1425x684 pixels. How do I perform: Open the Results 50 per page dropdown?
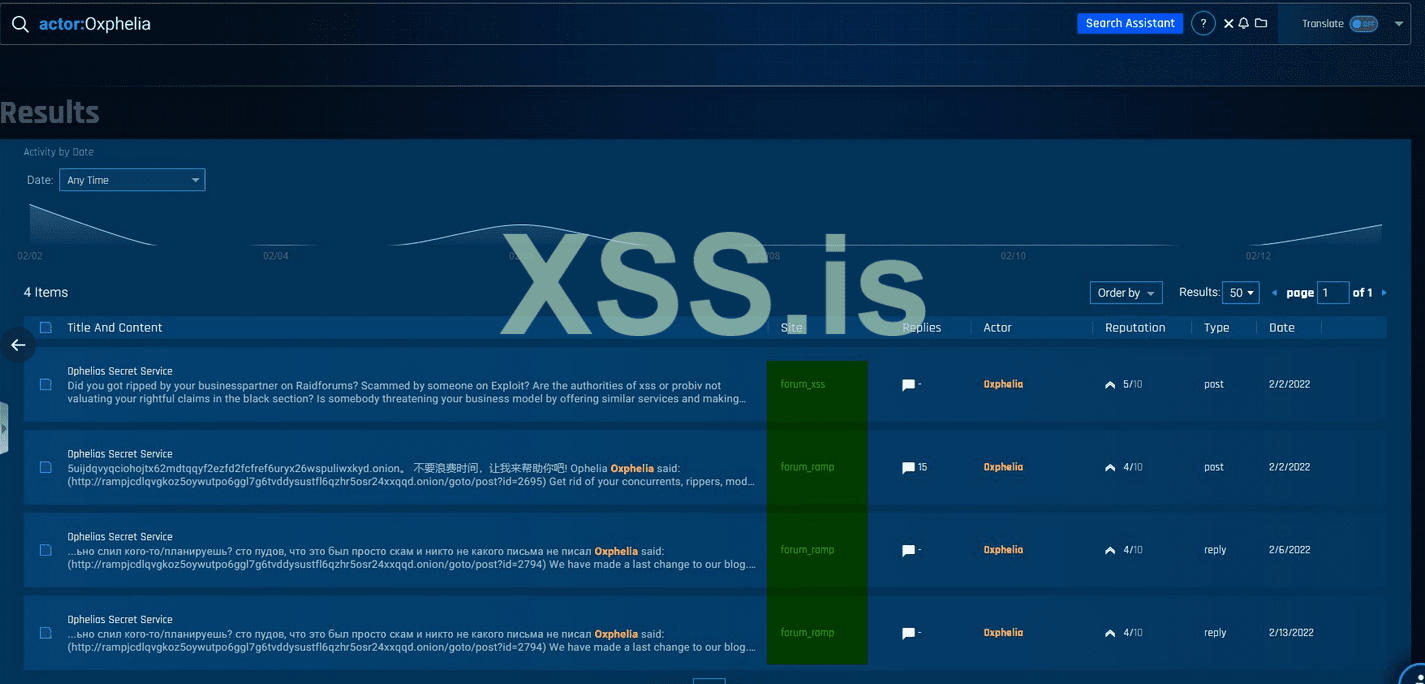click(1241, 293)
